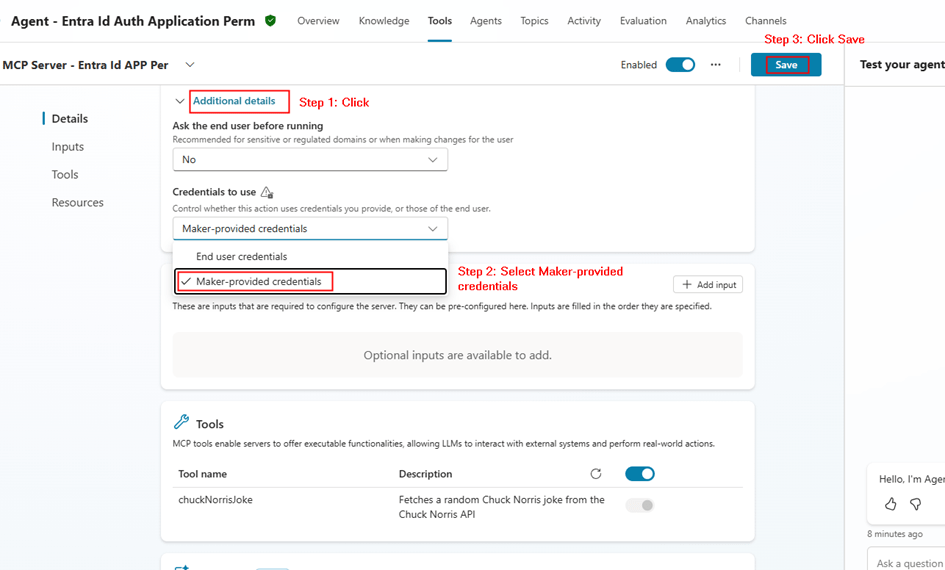Click the thumbs down feedback icon
This screenshot has height=570, width=945.
pos(915,505)
